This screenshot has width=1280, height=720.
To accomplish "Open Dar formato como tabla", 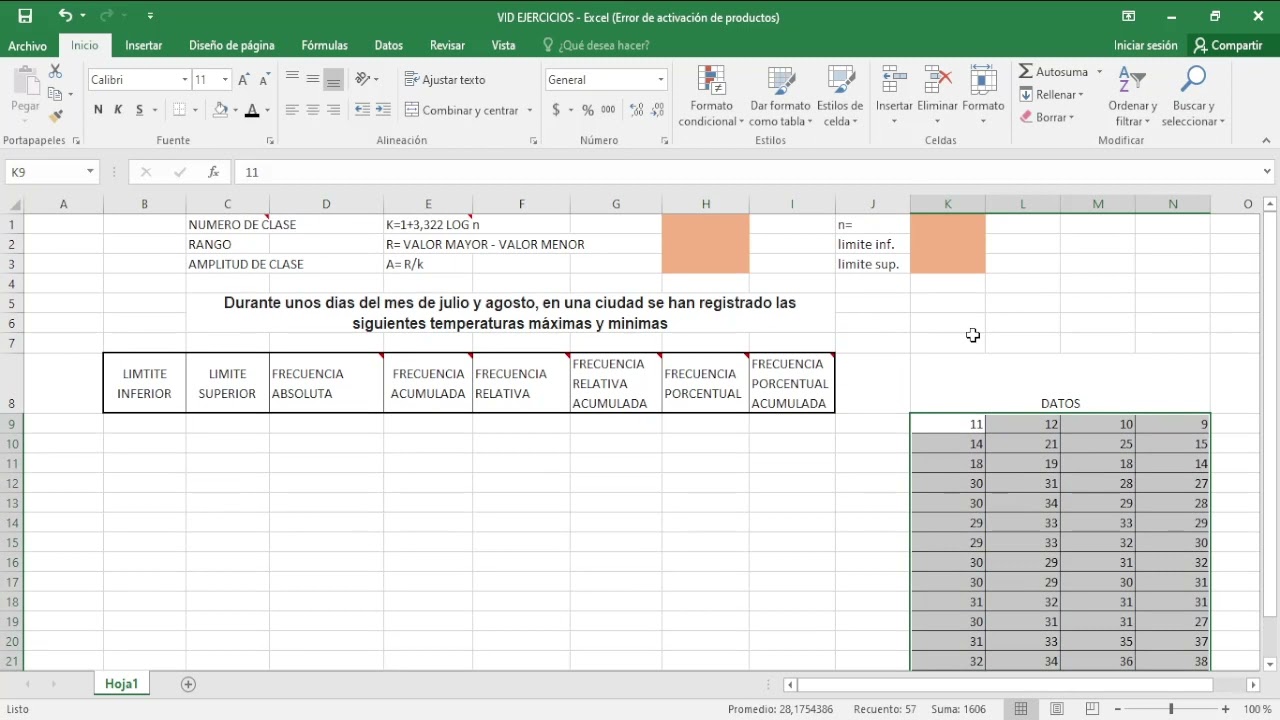I will (780, 97).
